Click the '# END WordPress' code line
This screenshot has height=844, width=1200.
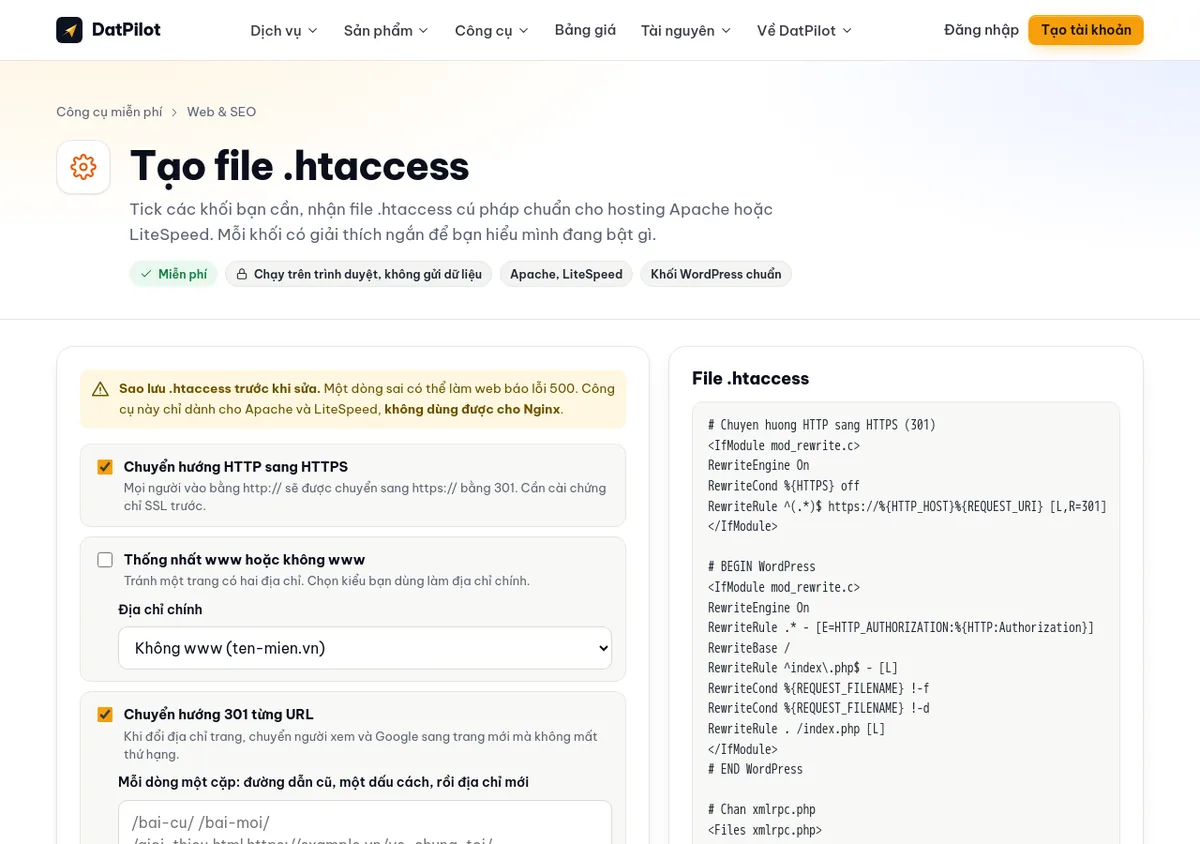[x=756, y=769]
